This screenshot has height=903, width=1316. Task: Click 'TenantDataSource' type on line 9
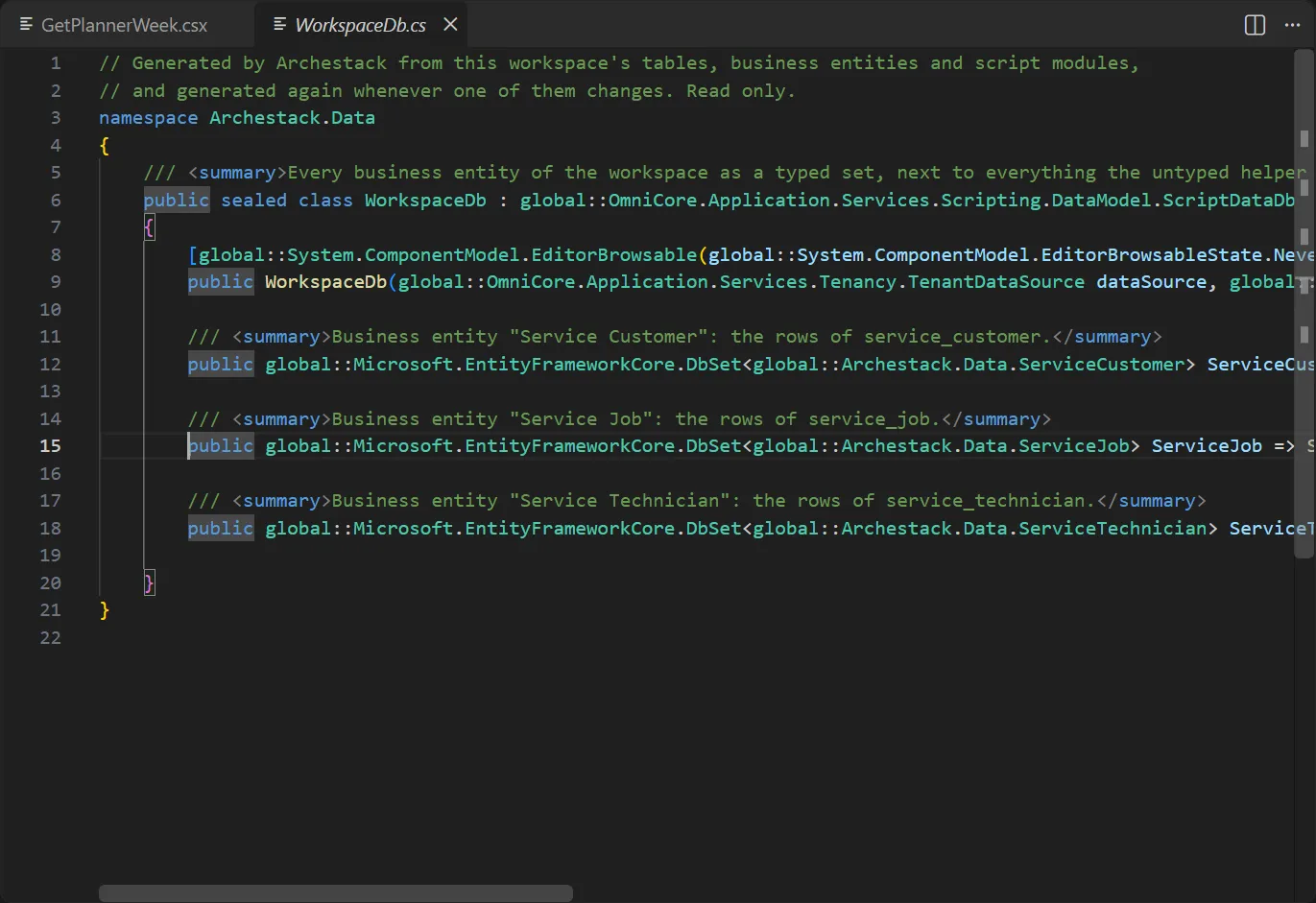pyautogui.click(x=996, y=282)
